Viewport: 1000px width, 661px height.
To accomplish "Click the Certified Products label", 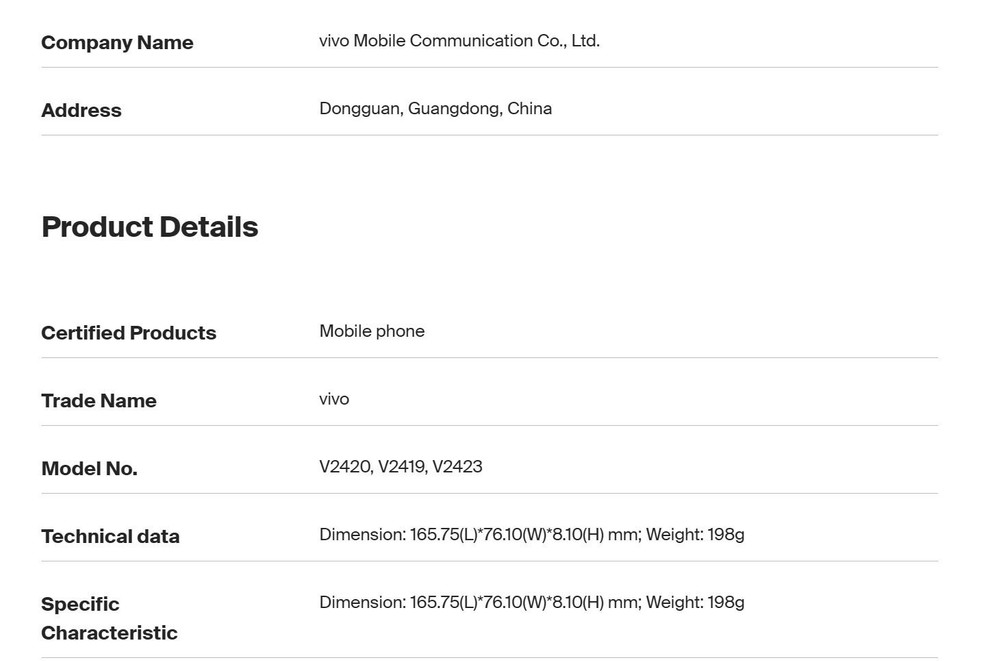I will [x=128, y=332].
